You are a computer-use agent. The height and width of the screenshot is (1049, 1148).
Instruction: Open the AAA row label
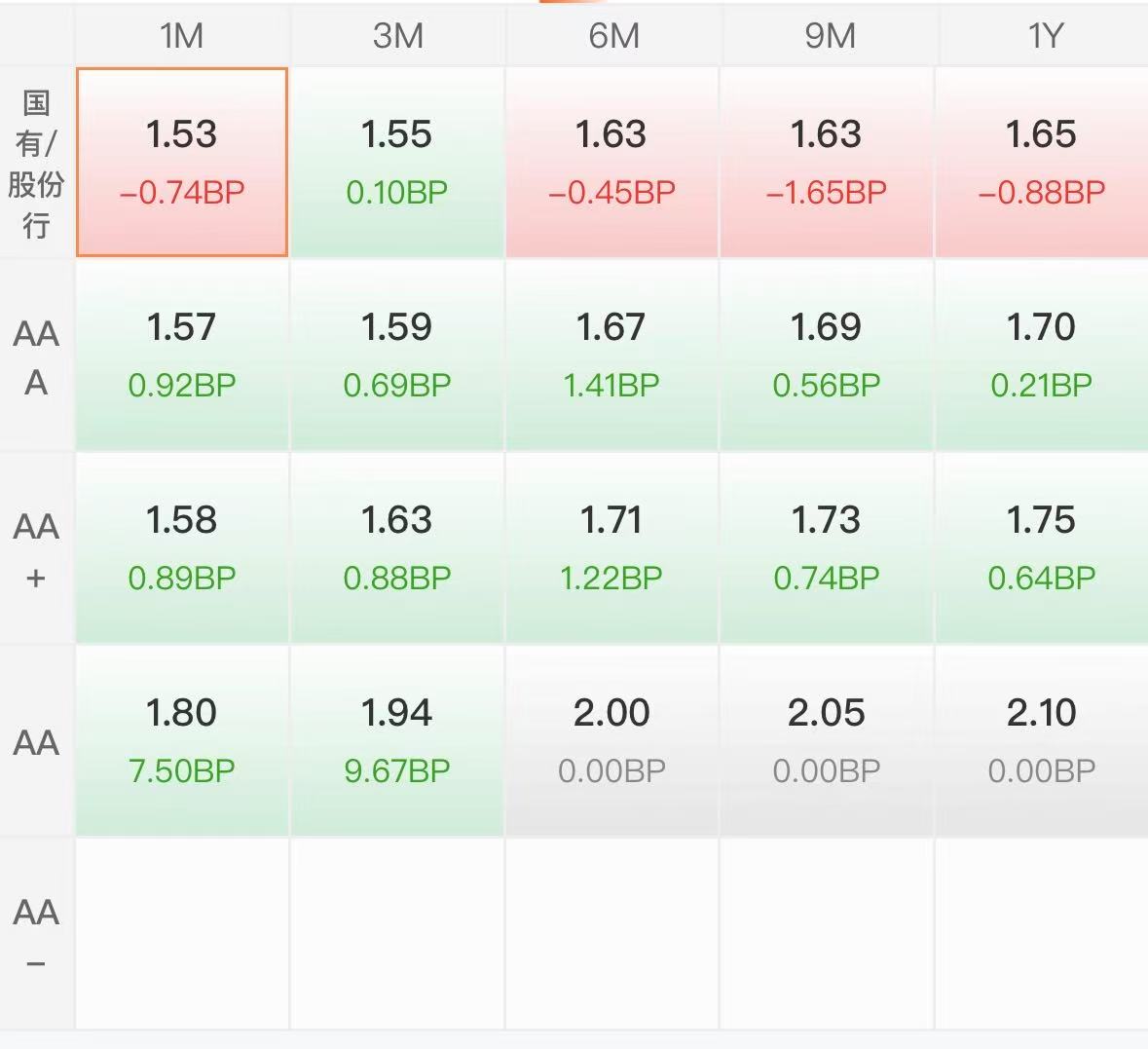[x=37, y=356]
